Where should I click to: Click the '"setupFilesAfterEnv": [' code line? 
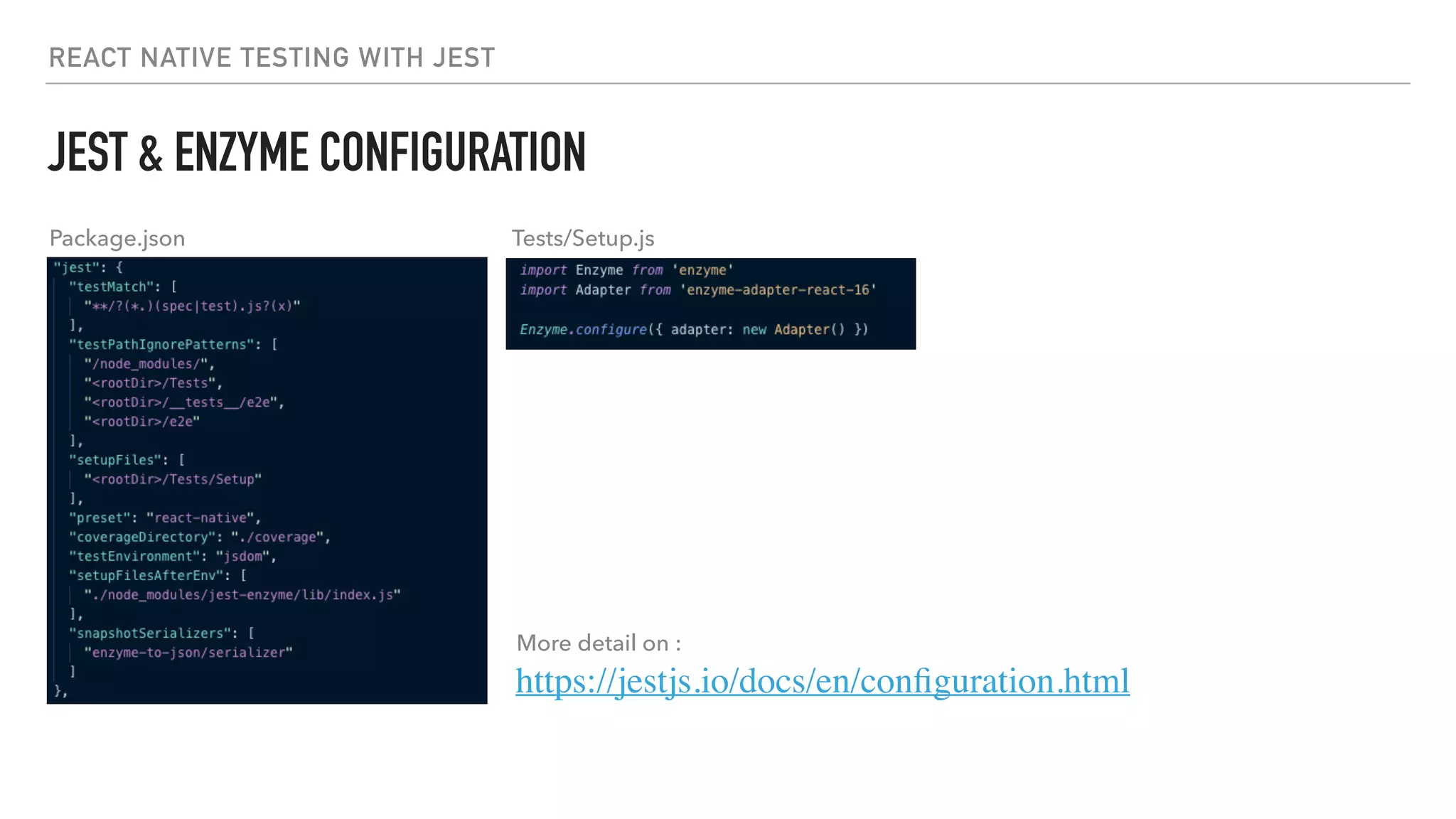pyautogui.click(x=158, y=575)
